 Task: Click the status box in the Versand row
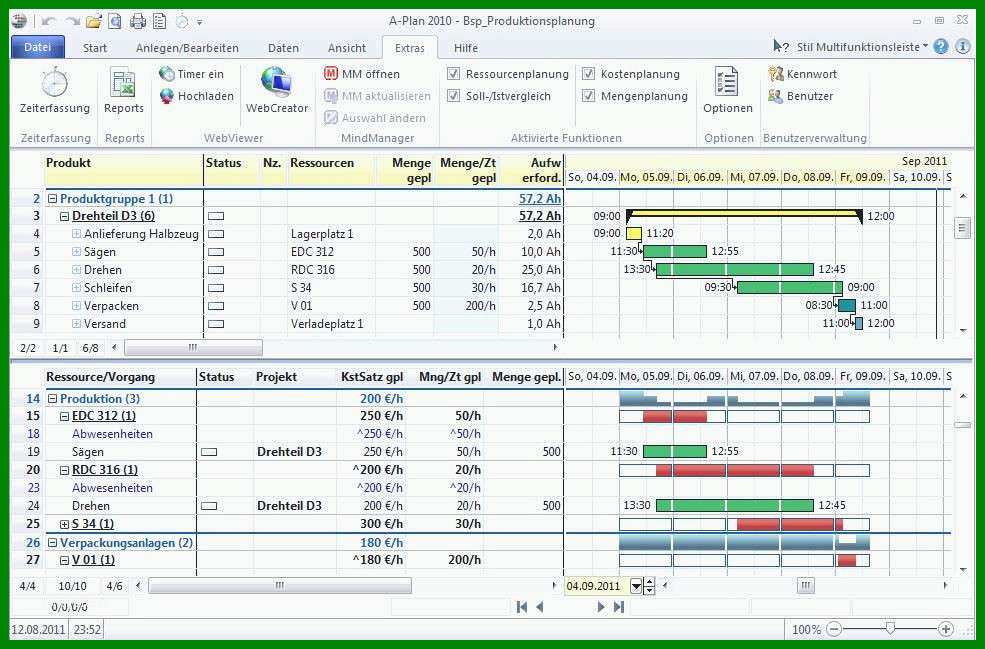tap(215, 324)
